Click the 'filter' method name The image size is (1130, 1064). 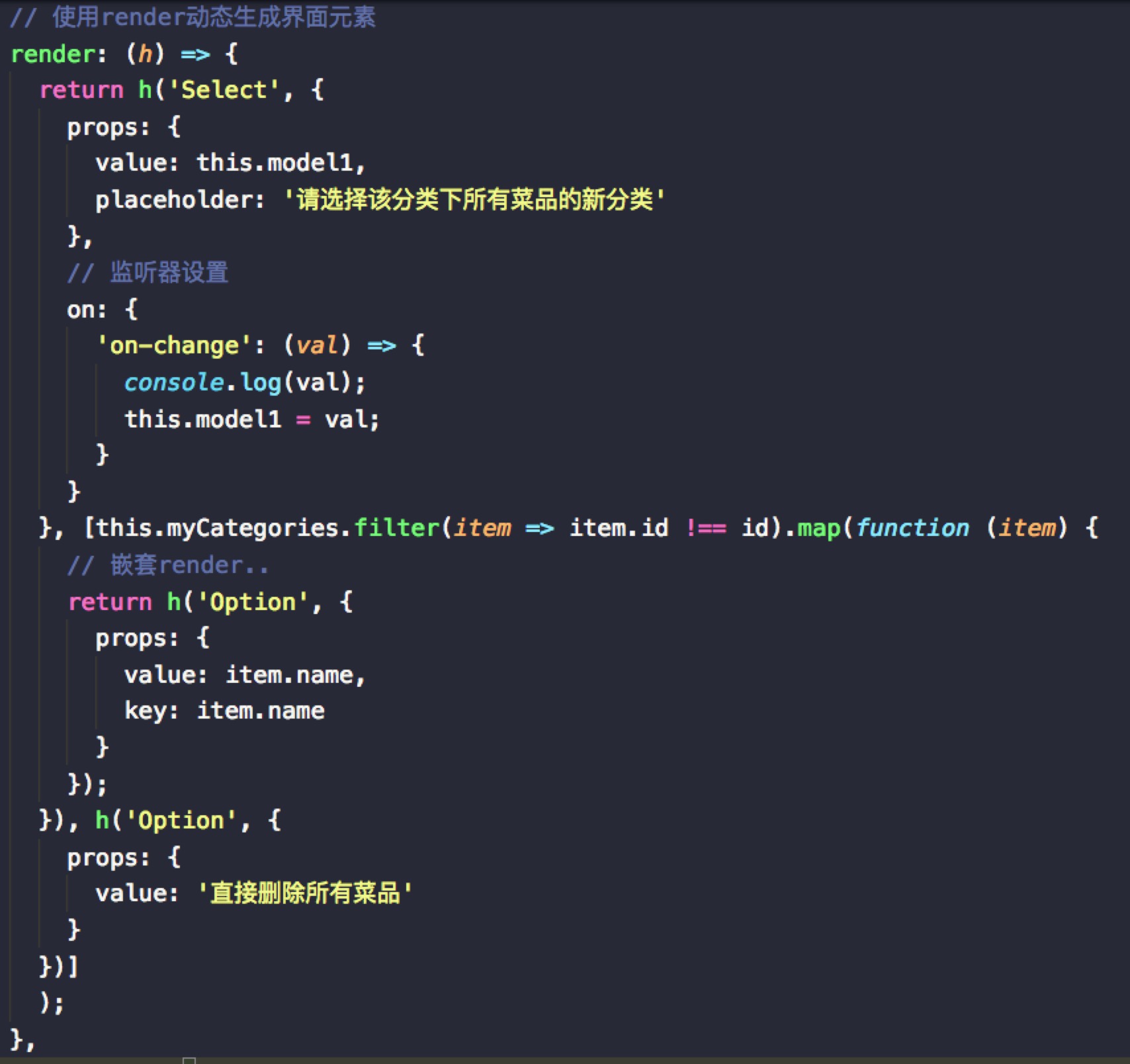tap(396, 528)
